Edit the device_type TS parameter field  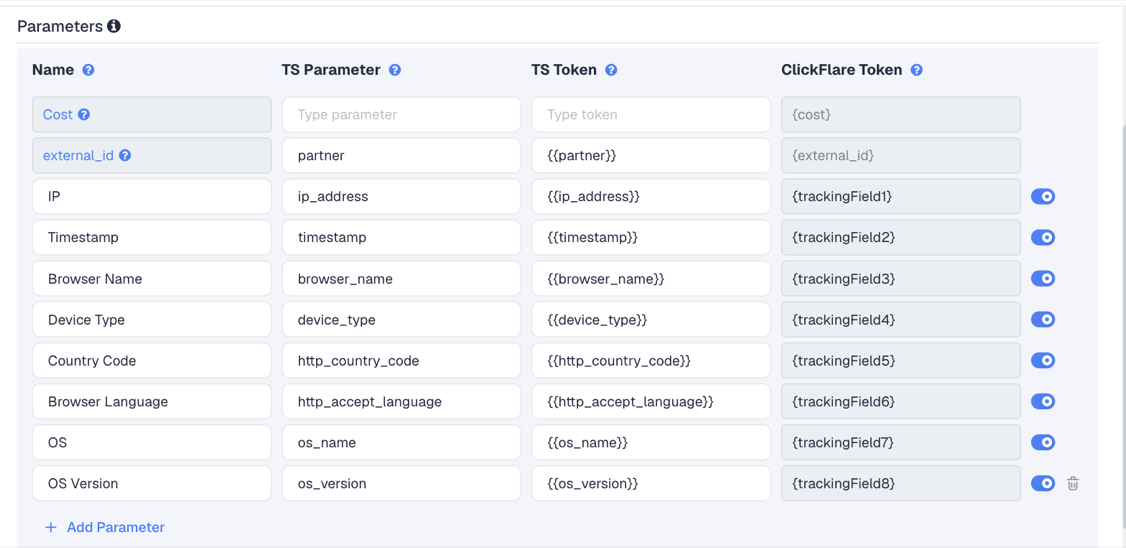point(401,319)
